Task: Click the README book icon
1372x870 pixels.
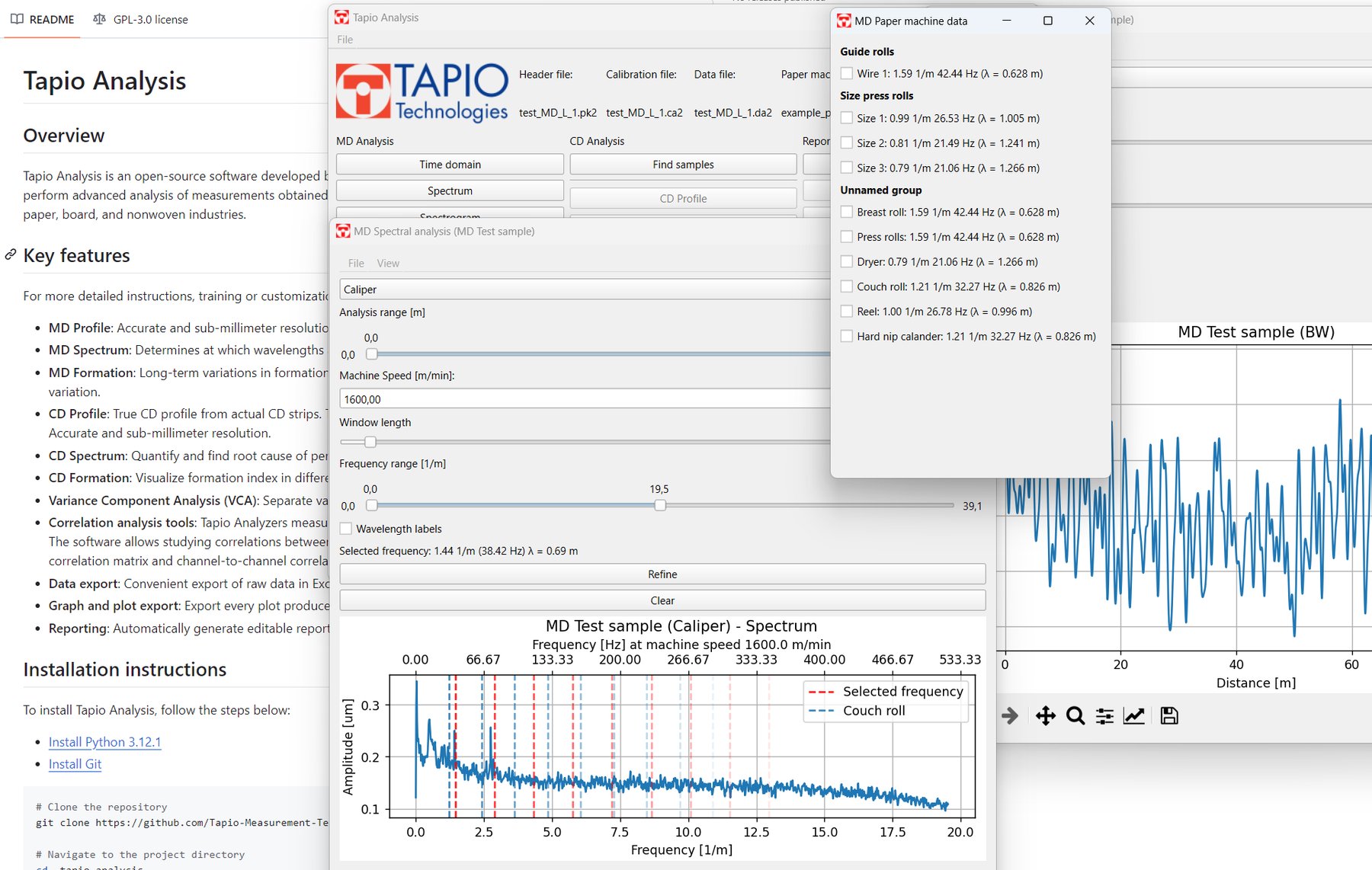Action: 17,19
